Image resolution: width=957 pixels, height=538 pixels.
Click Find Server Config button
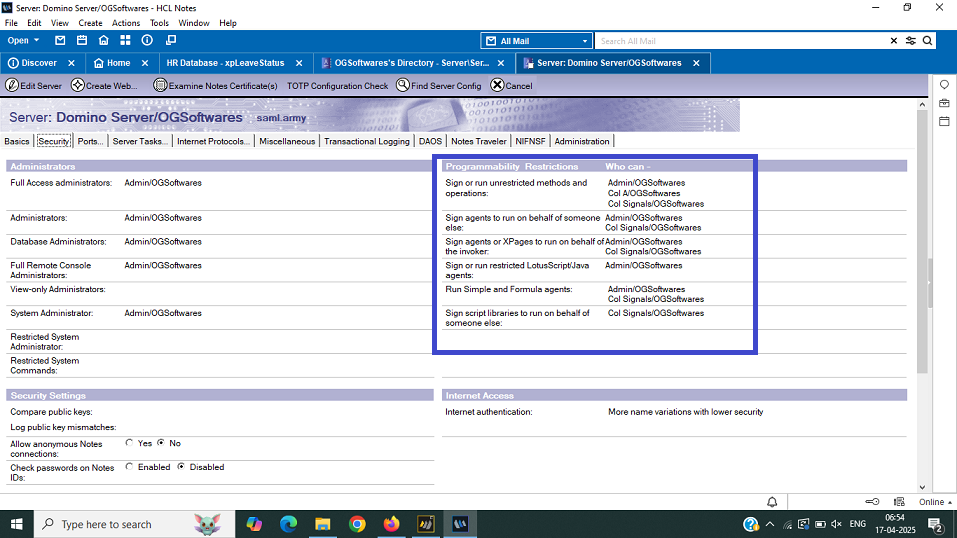pyautogui.click(x=439, y=85)
